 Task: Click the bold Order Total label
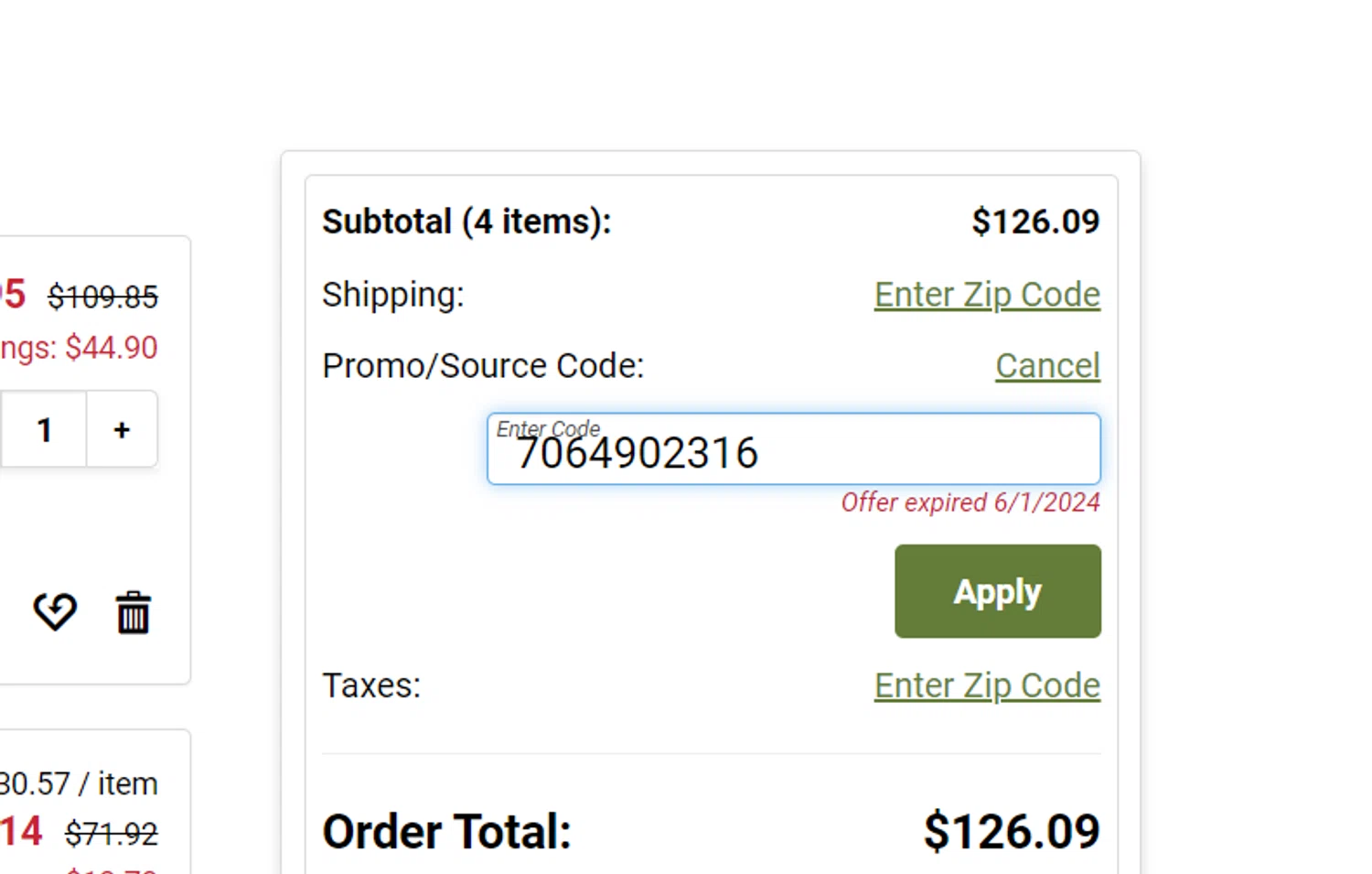tap(446, 831)
